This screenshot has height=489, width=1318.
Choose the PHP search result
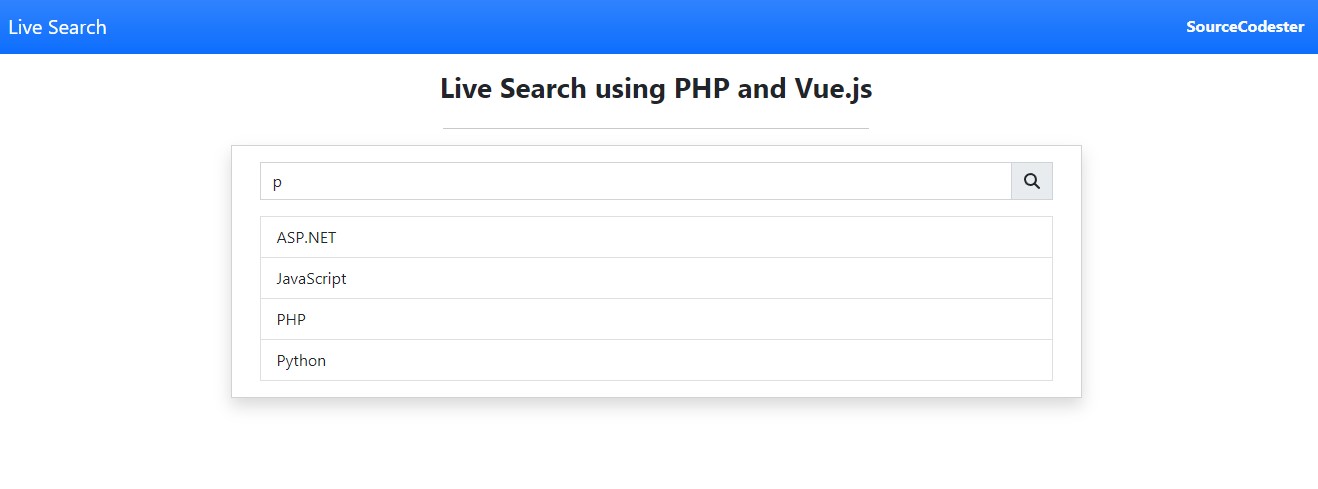(656, 319)
